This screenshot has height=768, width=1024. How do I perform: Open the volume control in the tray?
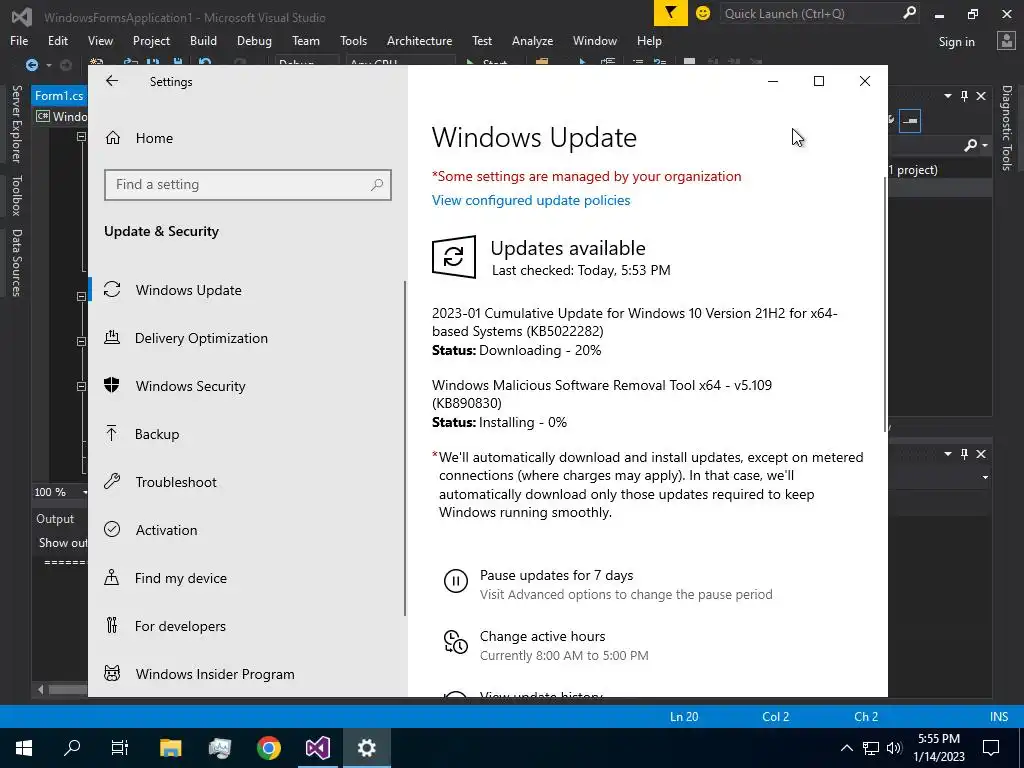tap(895, 748)
